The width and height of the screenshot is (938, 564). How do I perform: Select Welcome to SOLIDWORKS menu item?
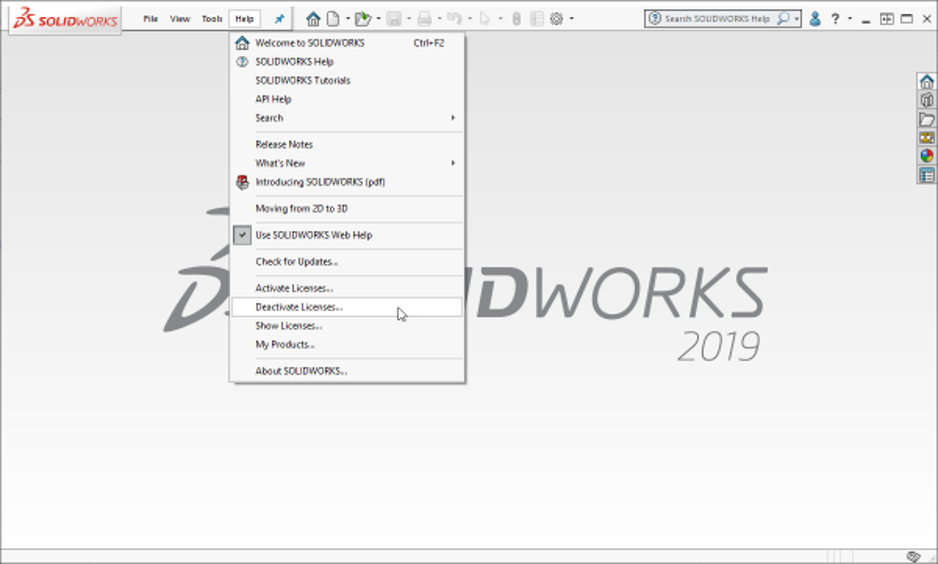[x=347, y=43]
